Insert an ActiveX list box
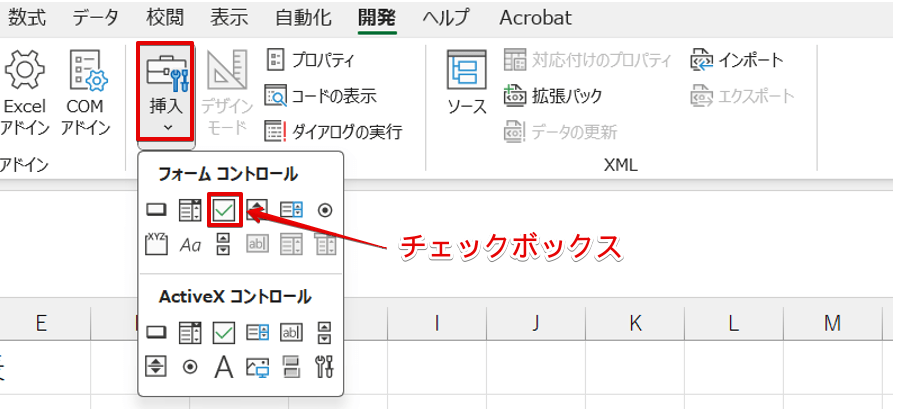Viewport: 909px width, 409px height. pyautogui.click(x=257, y=333)
